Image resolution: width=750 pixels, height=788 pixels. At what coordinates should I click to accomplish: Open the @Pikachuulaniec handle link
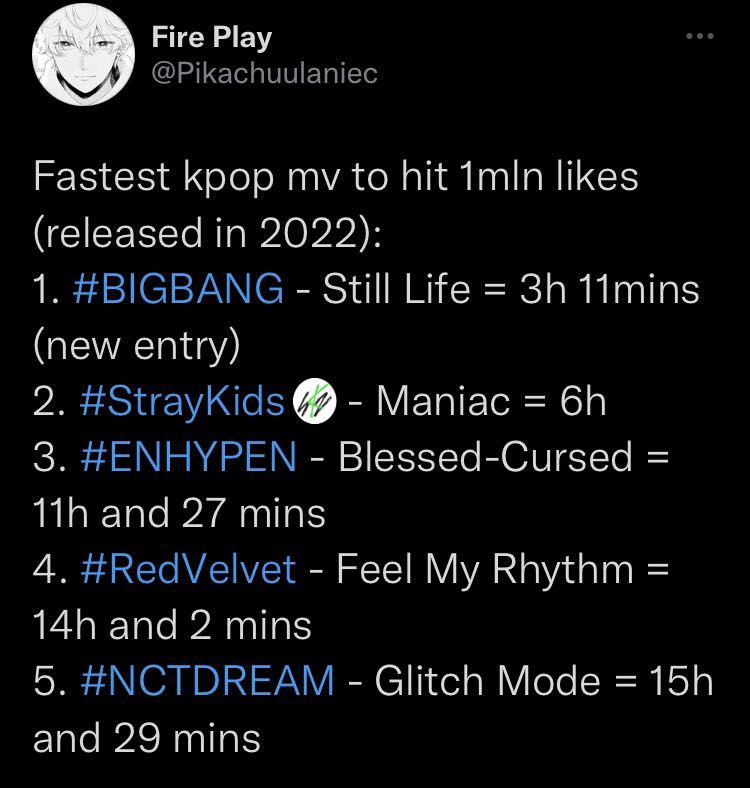coord(264,73)
